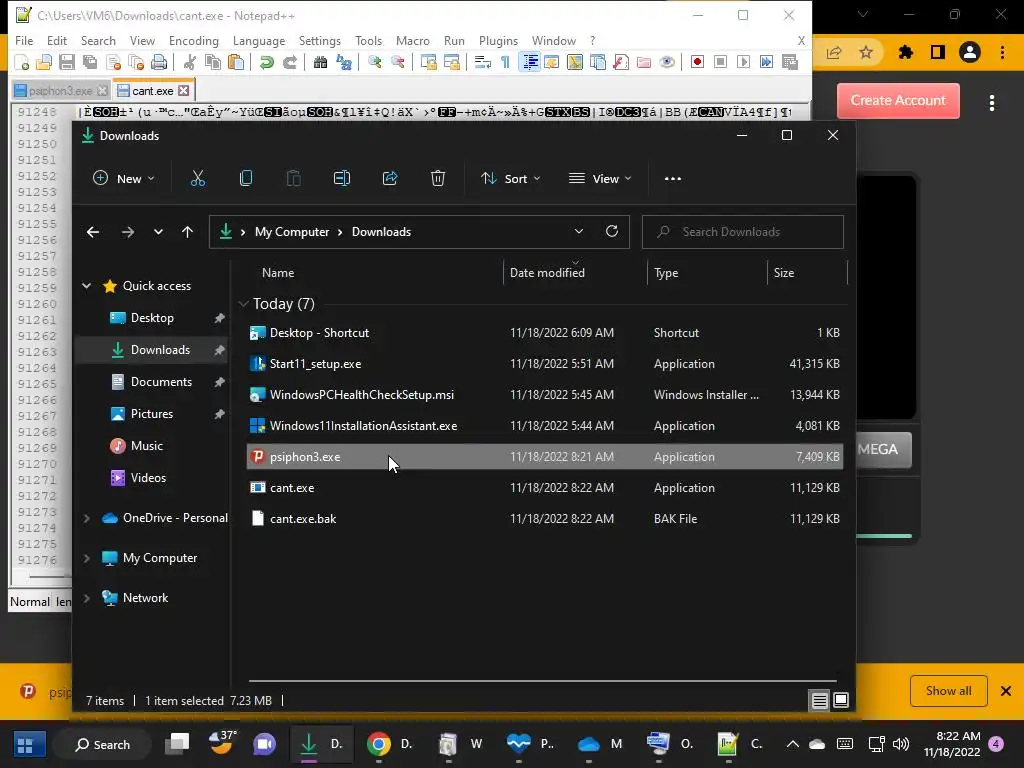Click the Redo arrow in Notepad++ toolbar

(x=290, y=62)
